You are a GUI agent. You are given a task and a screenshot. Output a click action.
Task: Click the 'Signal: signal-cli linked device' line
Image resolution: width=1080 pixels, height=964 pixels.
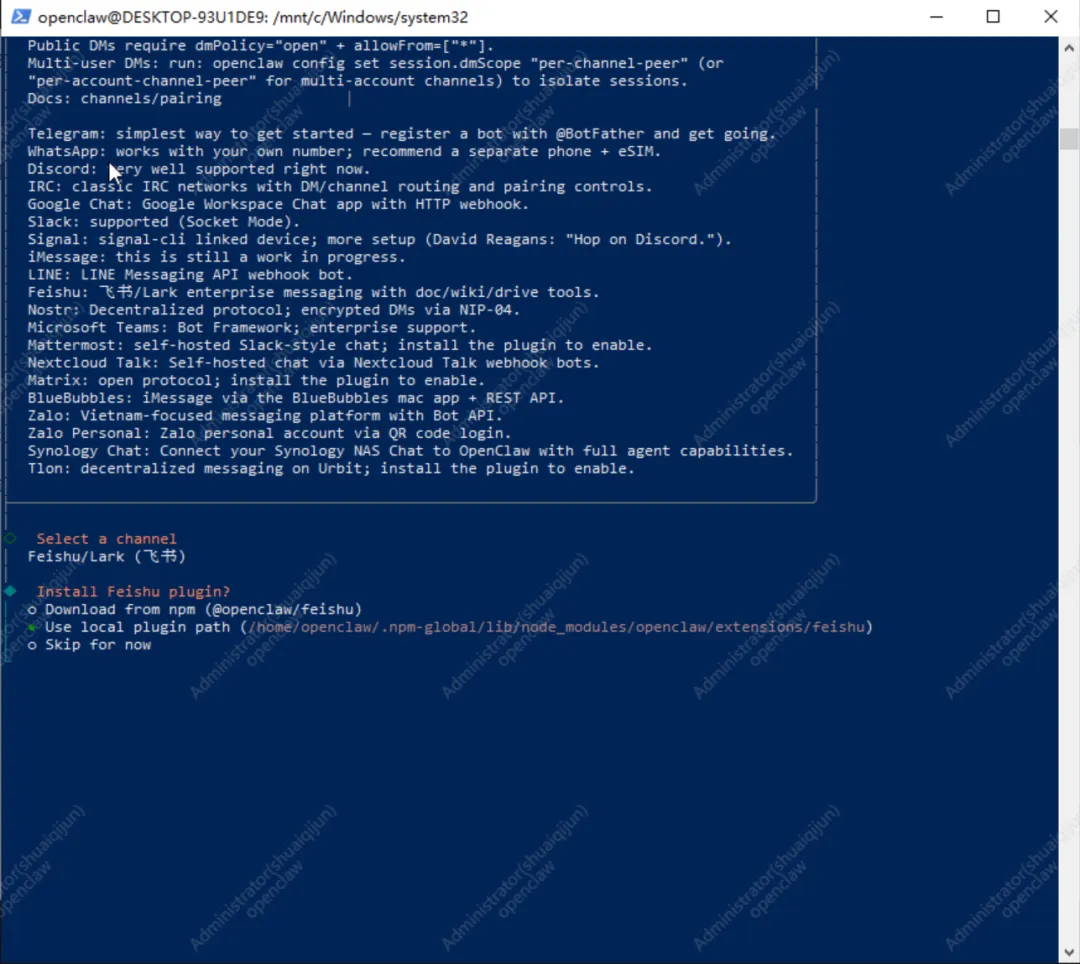pos(380,240)
